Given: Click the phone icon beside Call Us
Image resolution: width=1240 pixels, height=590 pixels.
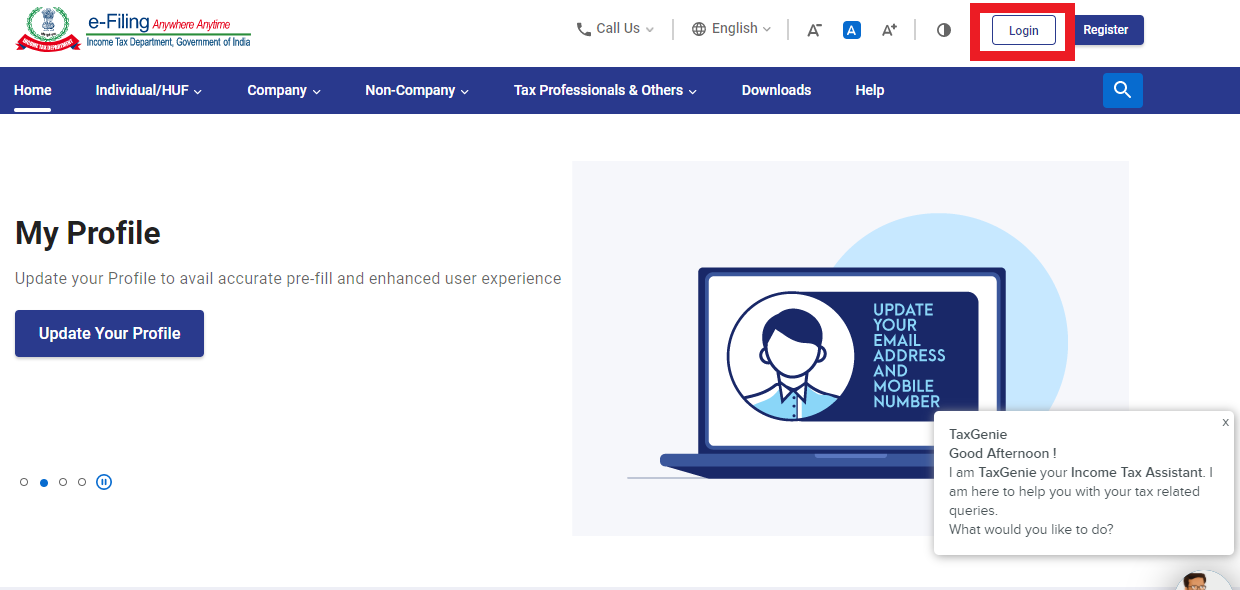Looking at the screenshot, I should click(584, 29).
